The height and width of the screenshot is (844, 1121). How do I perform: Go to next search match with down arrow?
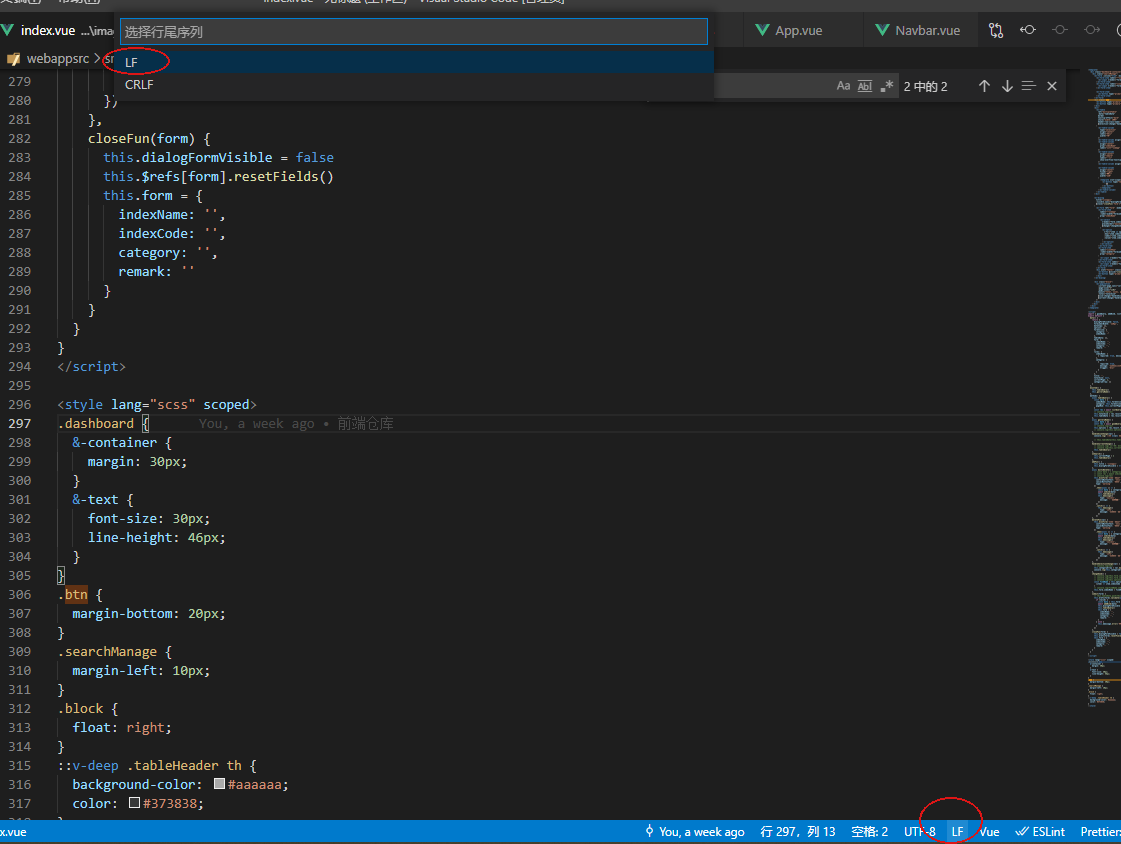point(1007,86)
